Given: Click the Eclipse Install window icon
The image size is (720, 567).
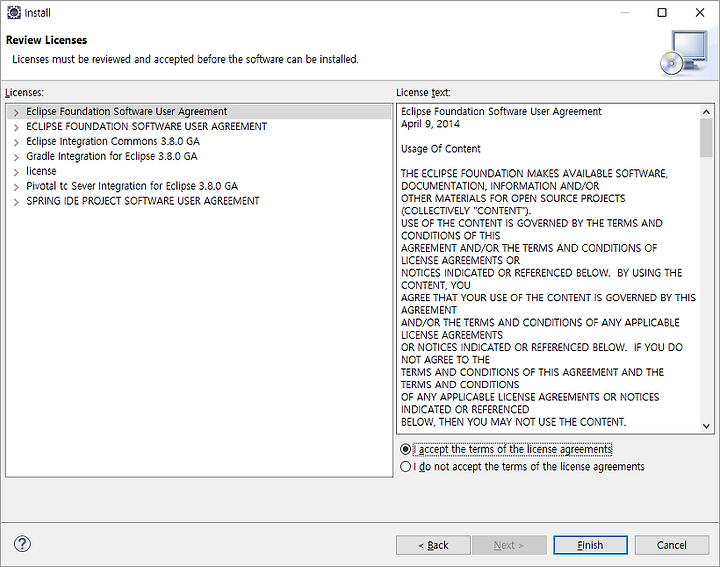Looking at the screenshot, I should pos(14,13).
